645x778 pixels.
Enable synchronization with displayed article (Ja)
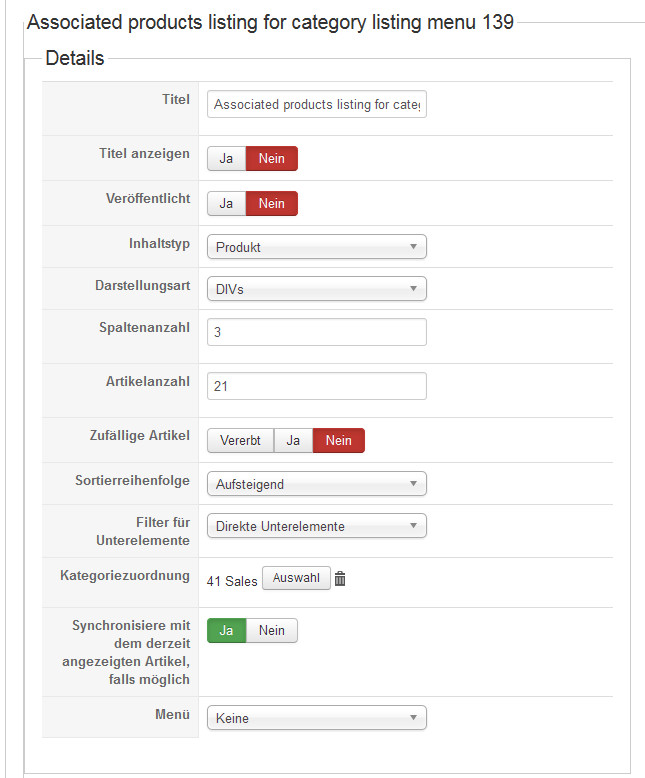tap(226, 630)
